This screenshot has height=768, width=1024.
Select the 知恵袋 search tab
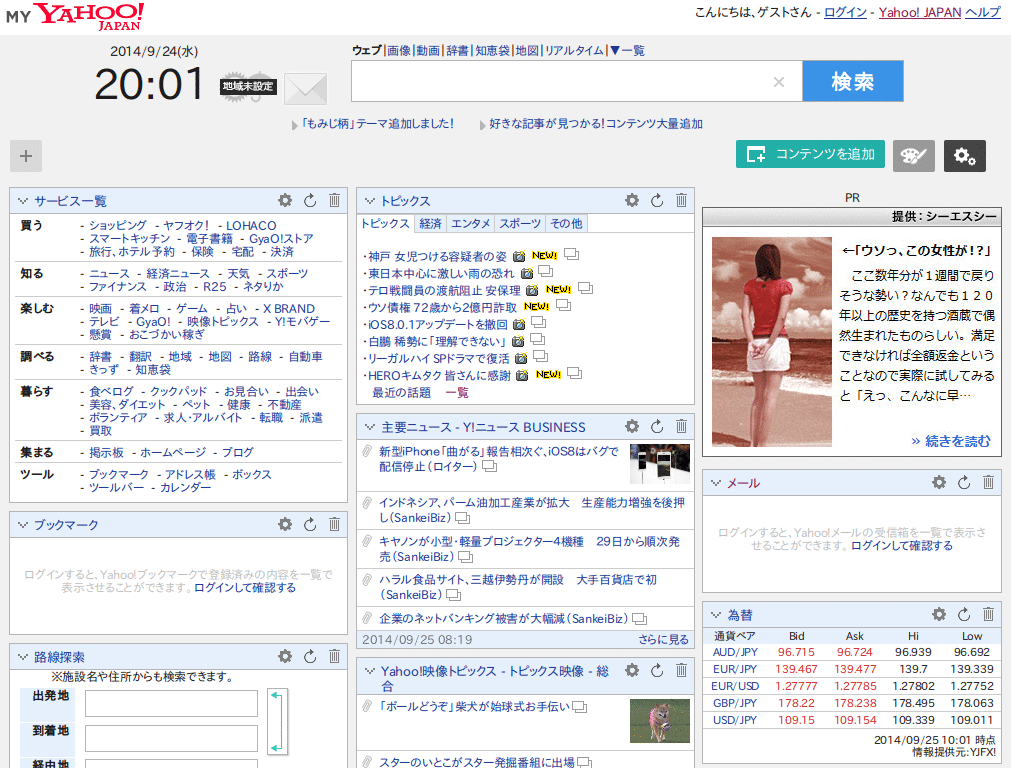pos(492,50)
